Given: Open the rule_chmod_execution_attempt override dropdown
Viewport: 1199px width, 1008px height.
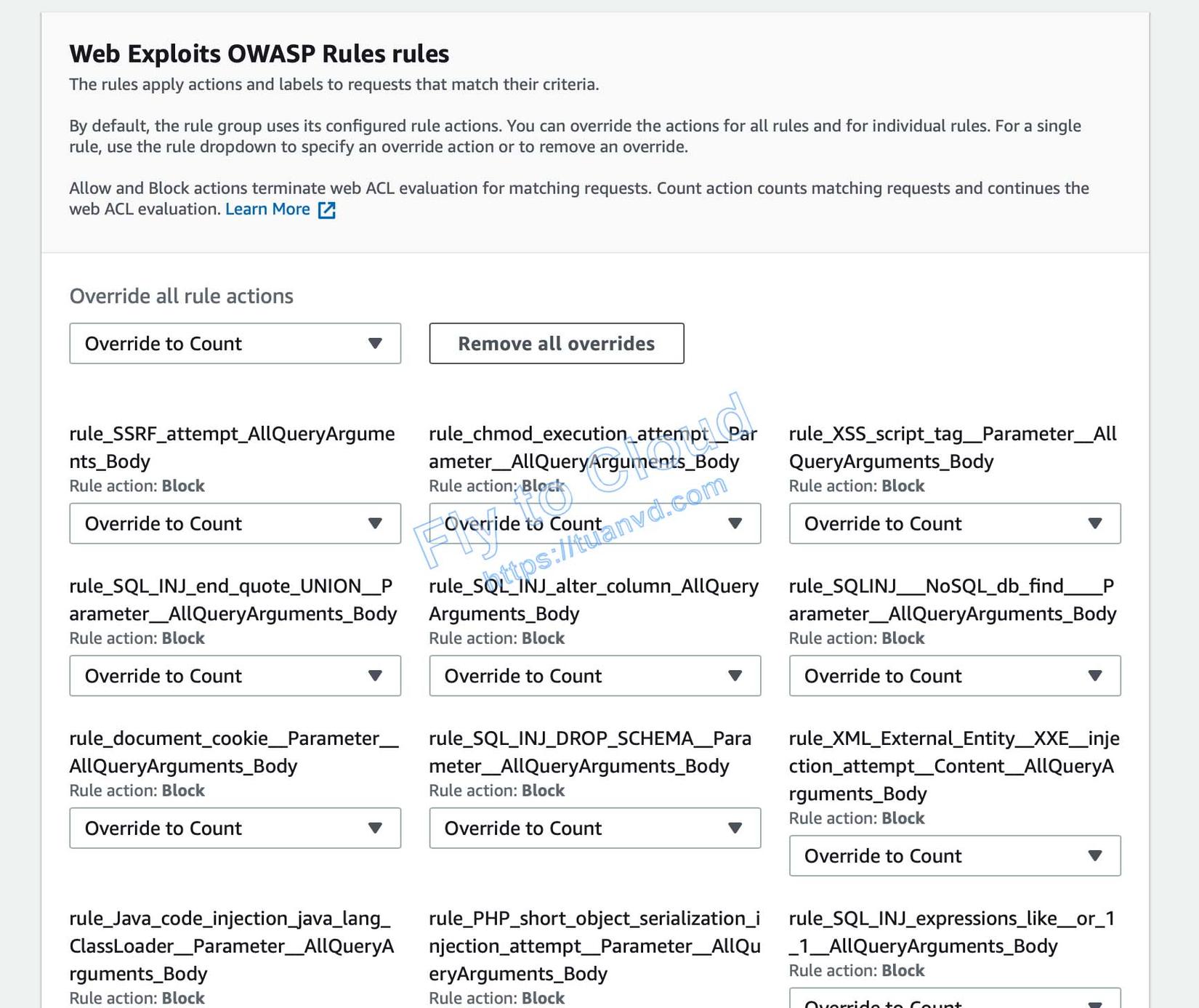Looking at the screenshot, I should tap(594, 523).
